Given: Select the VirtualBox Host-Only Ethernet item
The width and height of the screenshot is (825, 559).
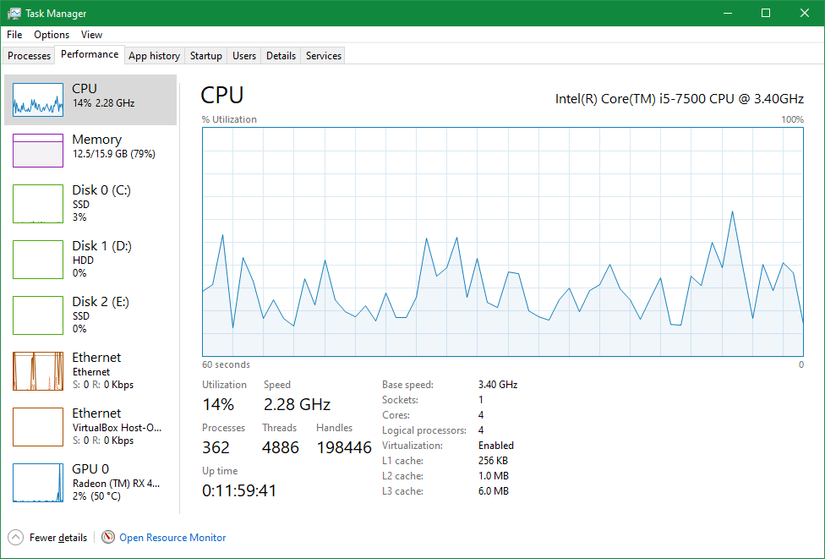Looking at the screenshot, I should coord(90,426).
